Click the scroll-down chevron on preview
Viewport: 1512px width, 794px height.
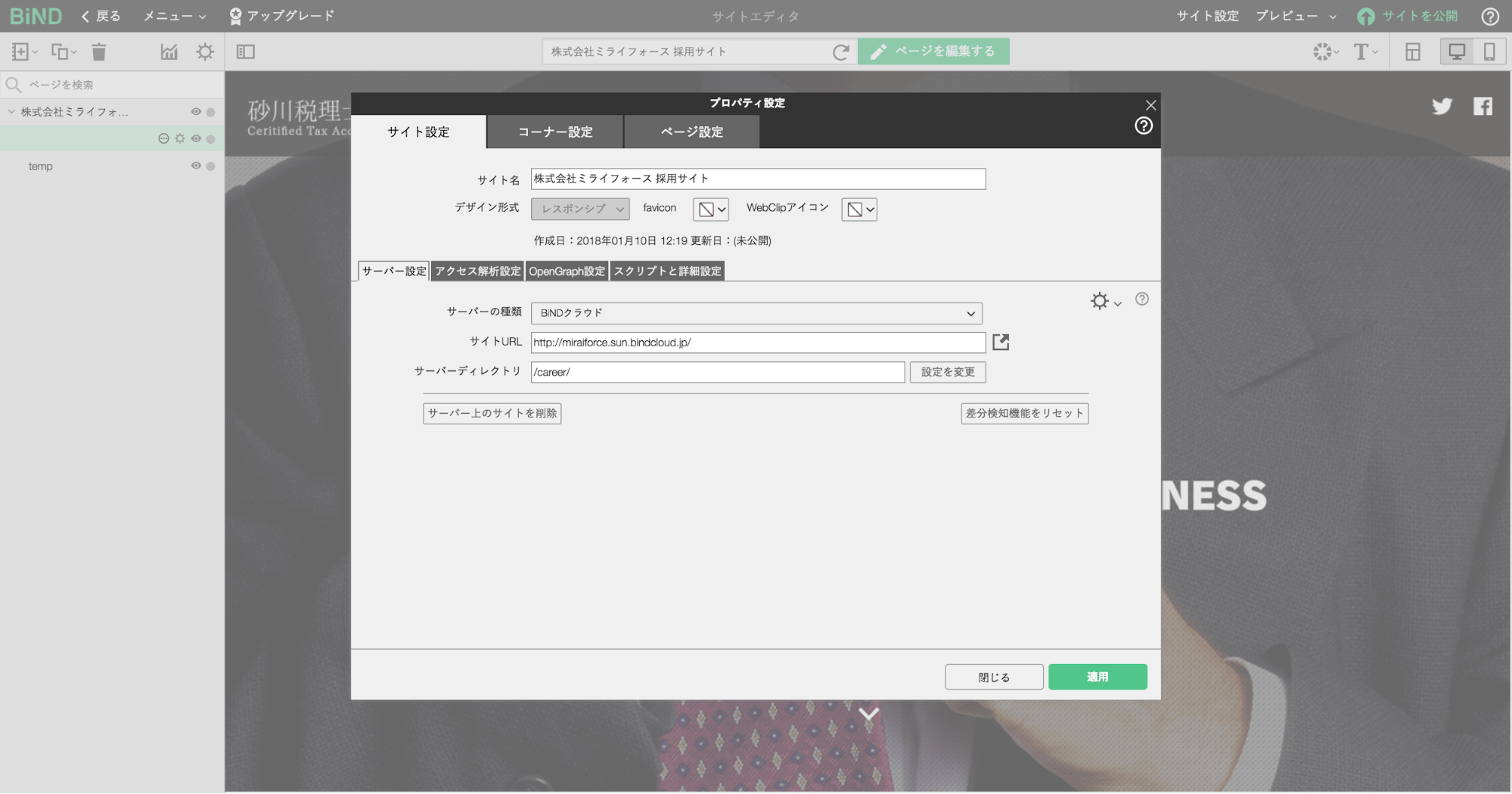point(868,713)
